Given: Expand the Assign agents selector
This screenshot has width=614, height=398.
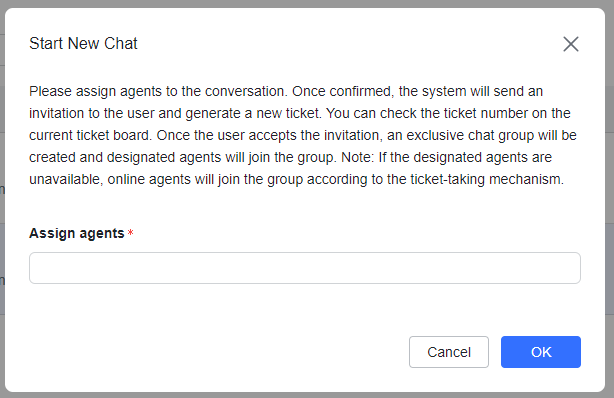Looking at the screenshot, I should coord(305,268).
